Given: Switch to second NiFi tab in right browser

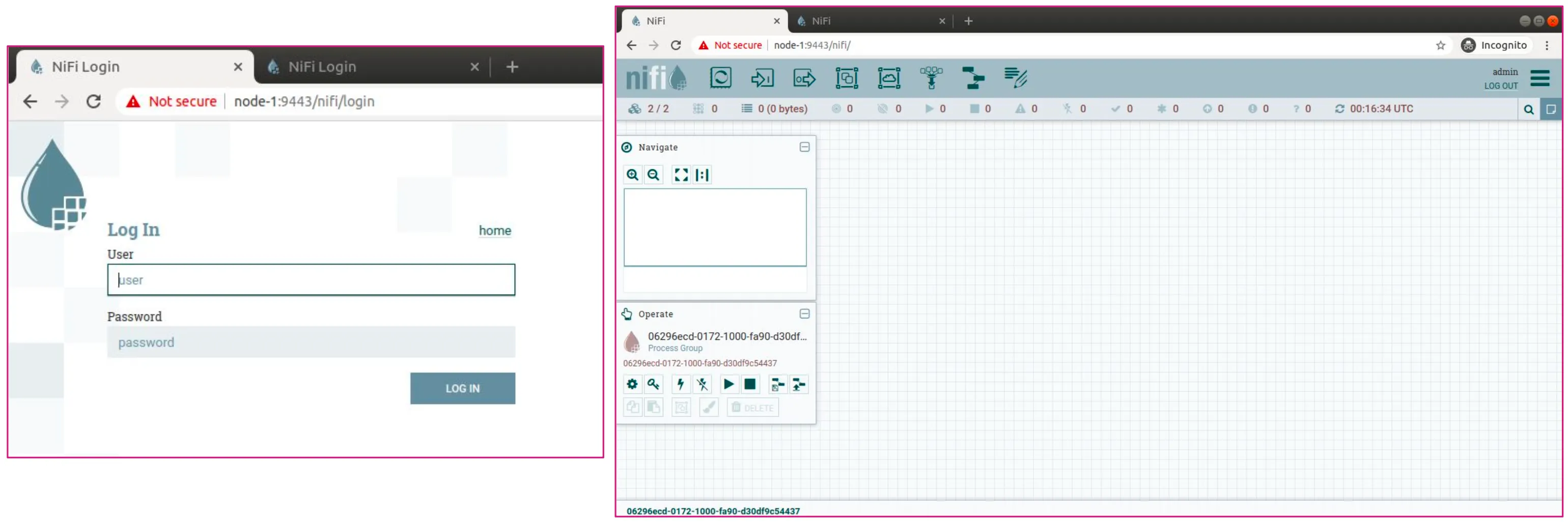Looking at the screenshot, I should (870, 21).
